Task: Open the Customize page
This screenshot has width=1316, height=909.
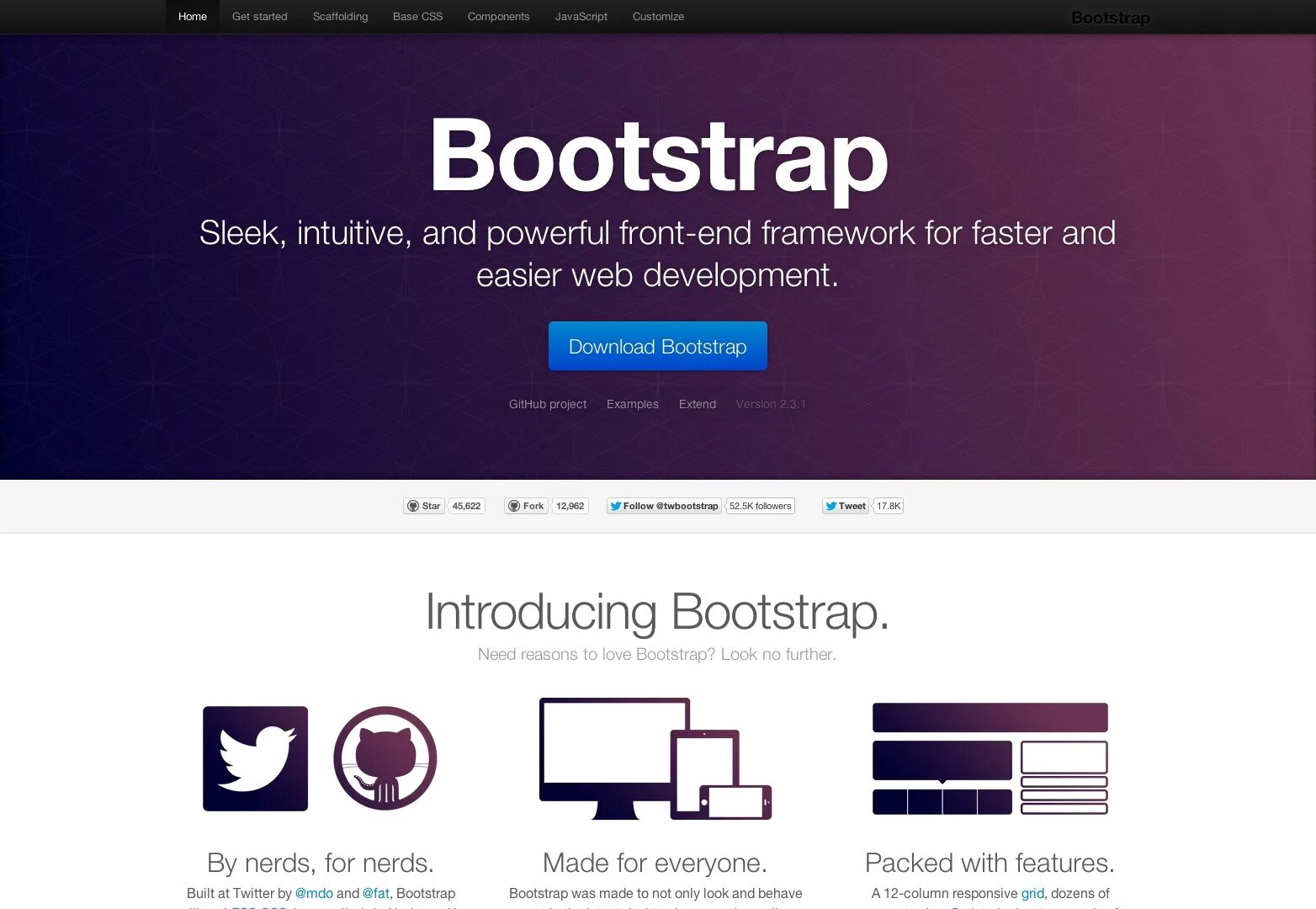Action: point(658,16)
